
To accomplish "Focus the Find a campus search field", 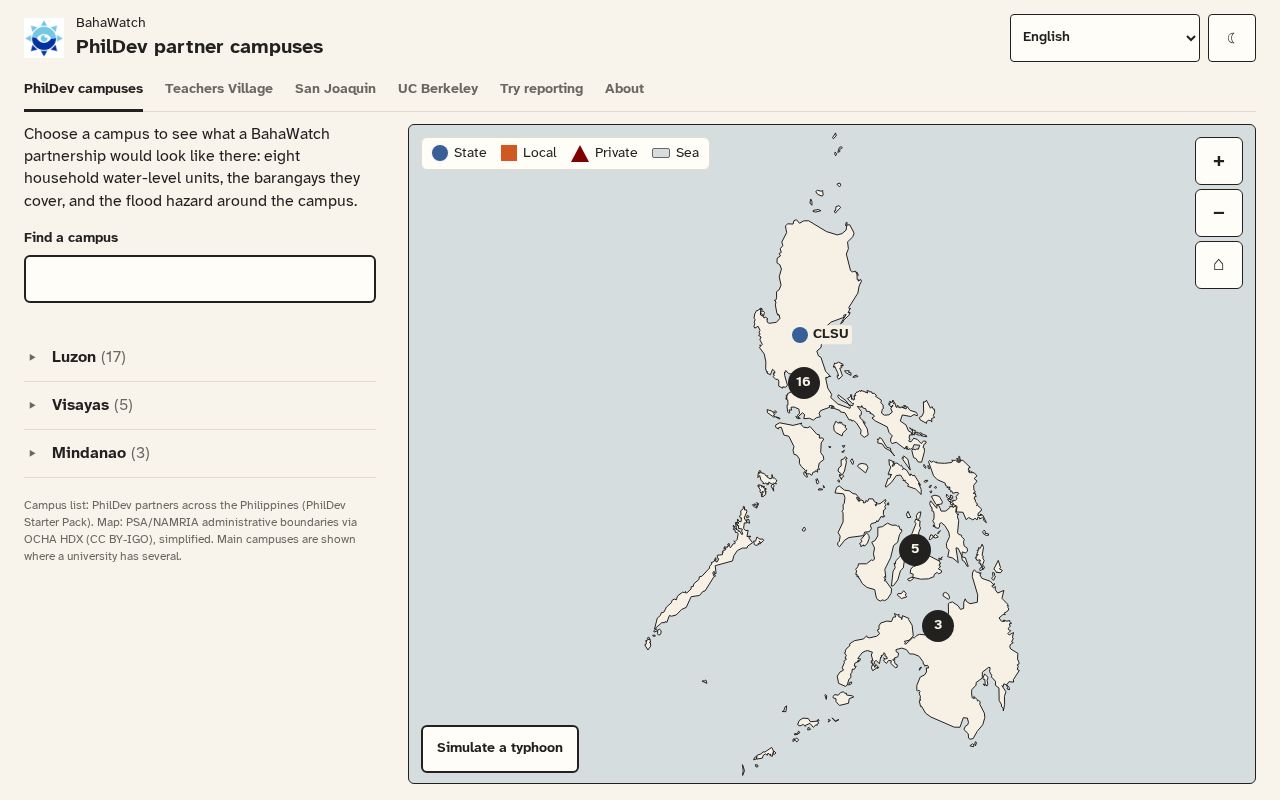I will point(200,279).
